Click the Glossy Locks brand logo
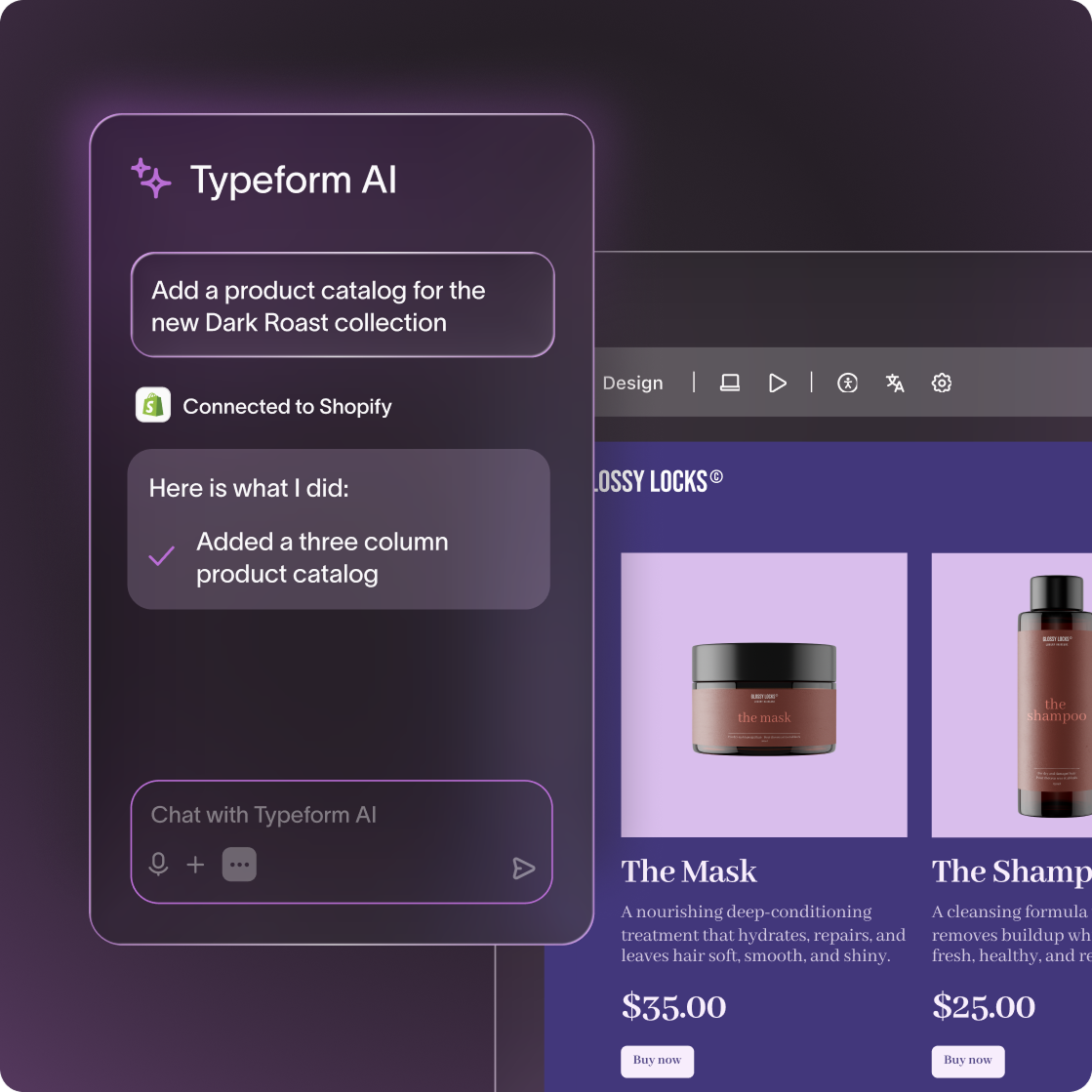This screenshot has width=1092, height=1092. pos(658,481)
